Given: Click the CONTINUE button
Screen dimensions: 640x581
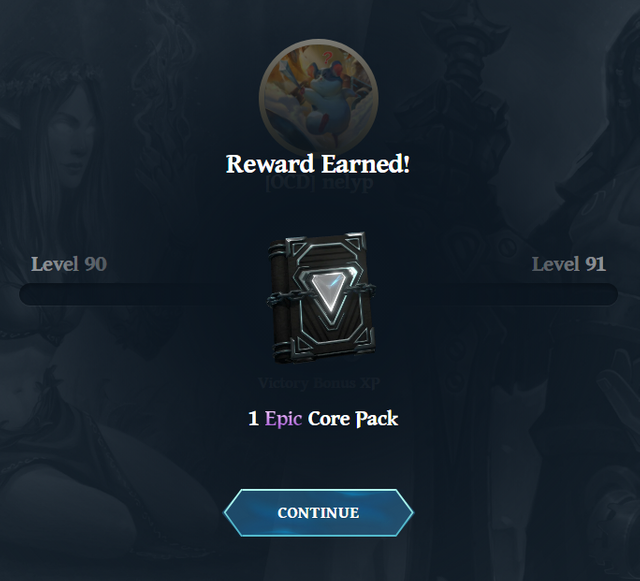Looking at the screenshot, I should coord(318,513).
